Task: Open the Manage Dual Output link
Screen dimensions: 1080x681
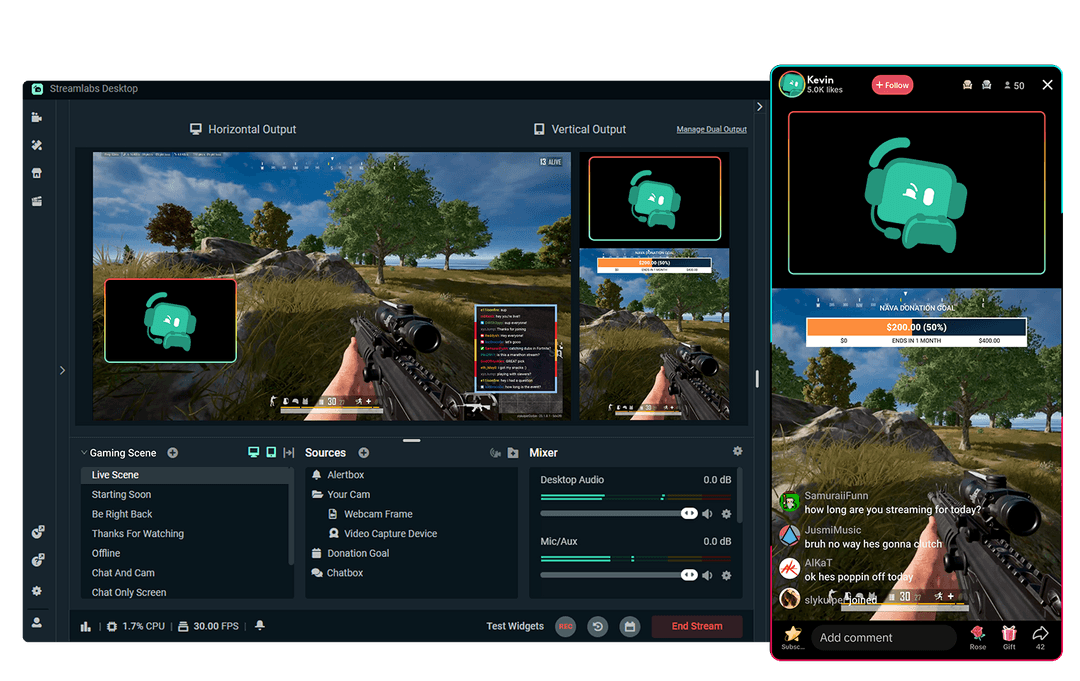Action: point(711,129)
